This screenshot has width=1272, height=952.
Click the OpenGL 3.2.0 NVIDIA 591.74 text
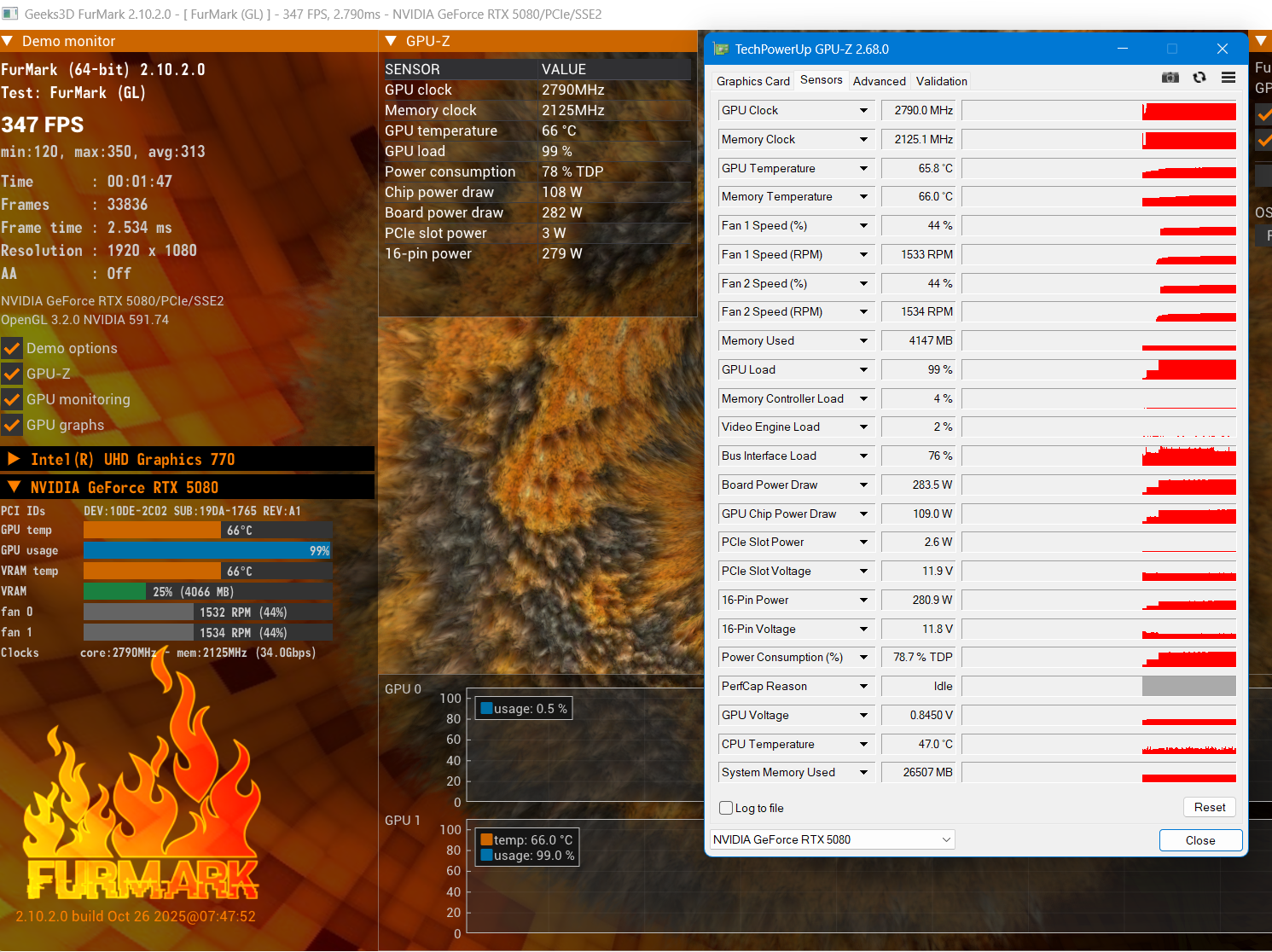(x=85, y=320)
